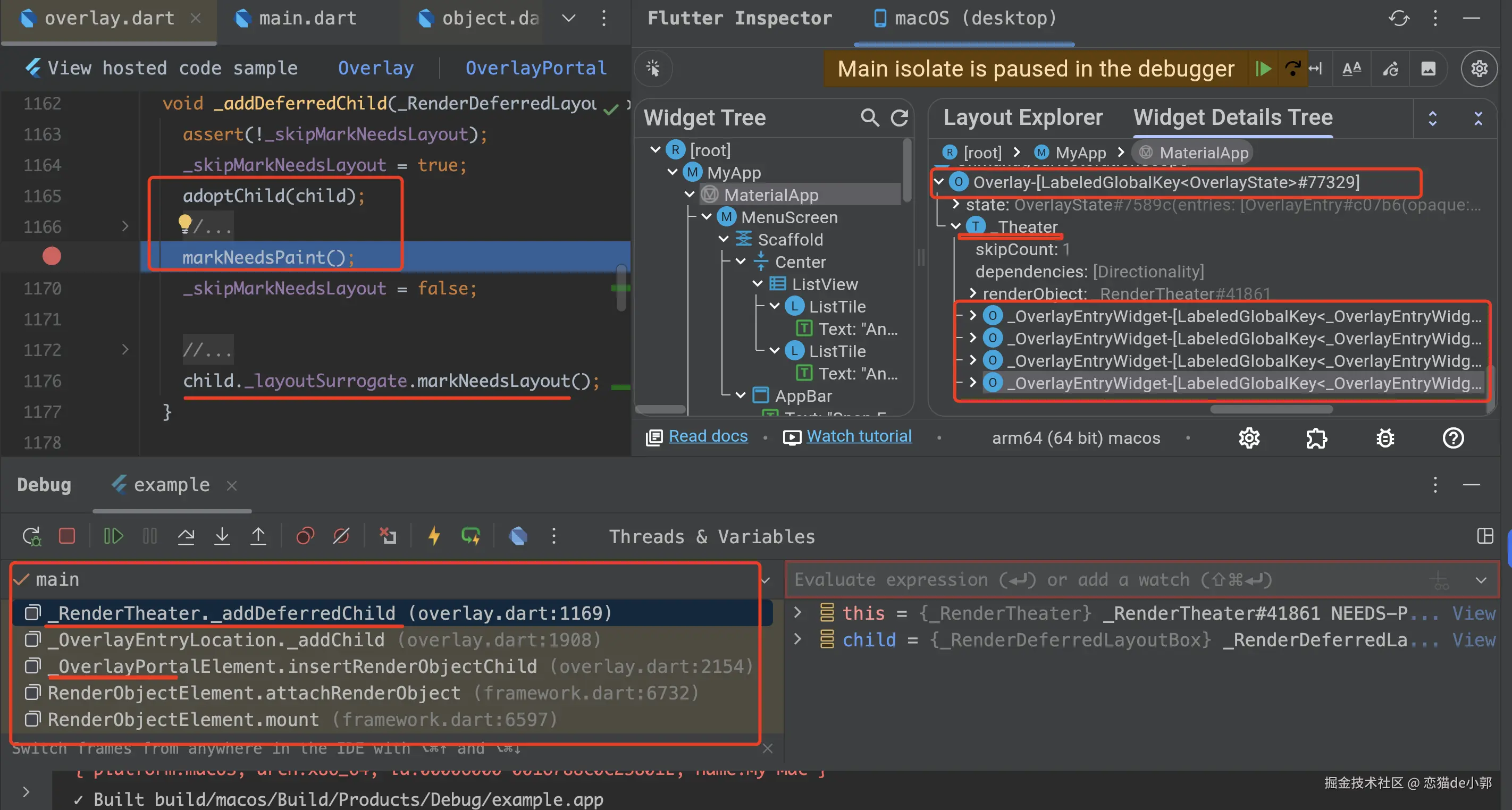Click the Widget Tree search icon
Image resolution: width=1512 pixels, height=810 pixels.
click(x=869, y=118)
